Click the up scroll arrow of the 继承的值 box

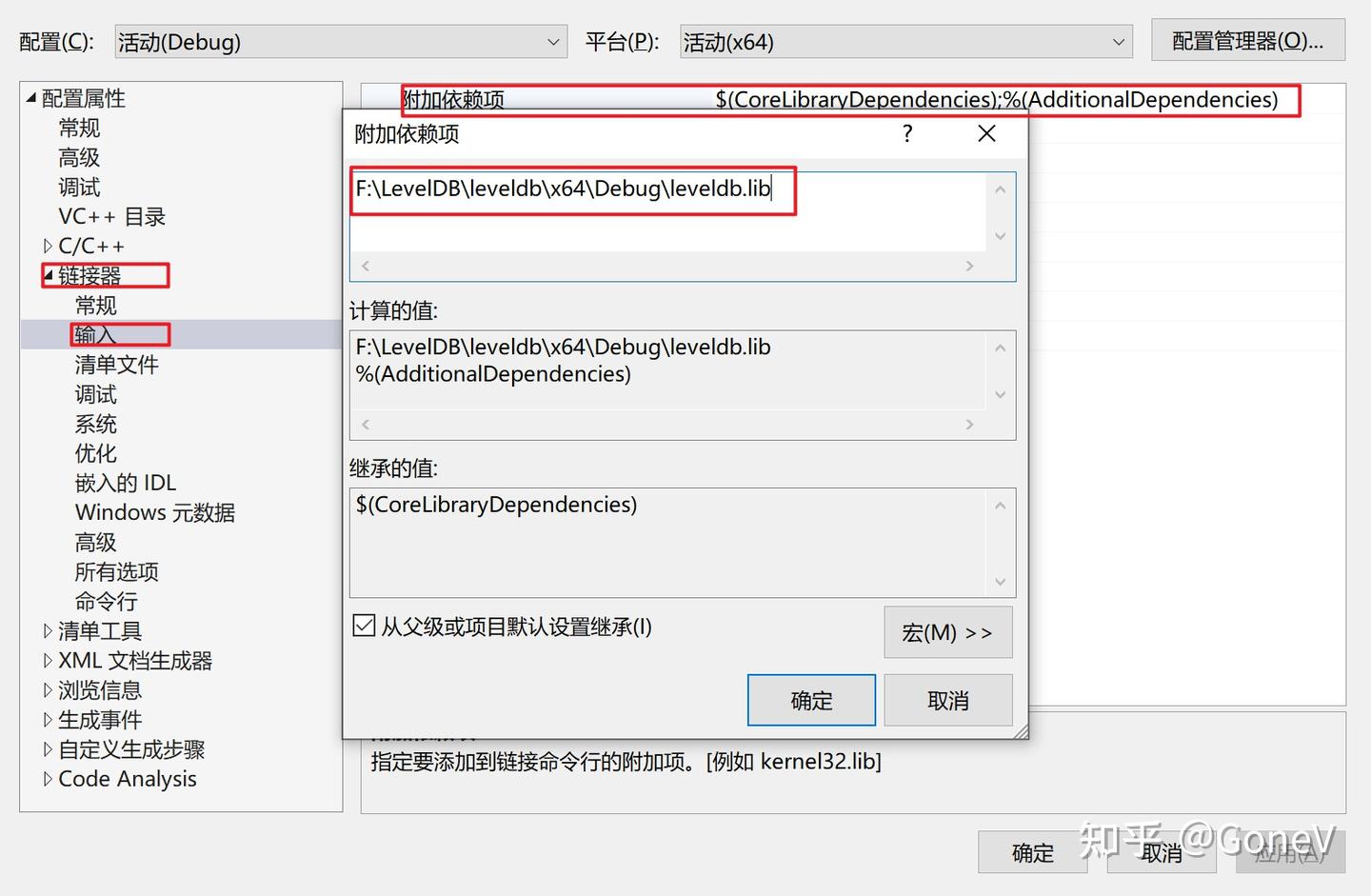click(x=1000, y=505)
